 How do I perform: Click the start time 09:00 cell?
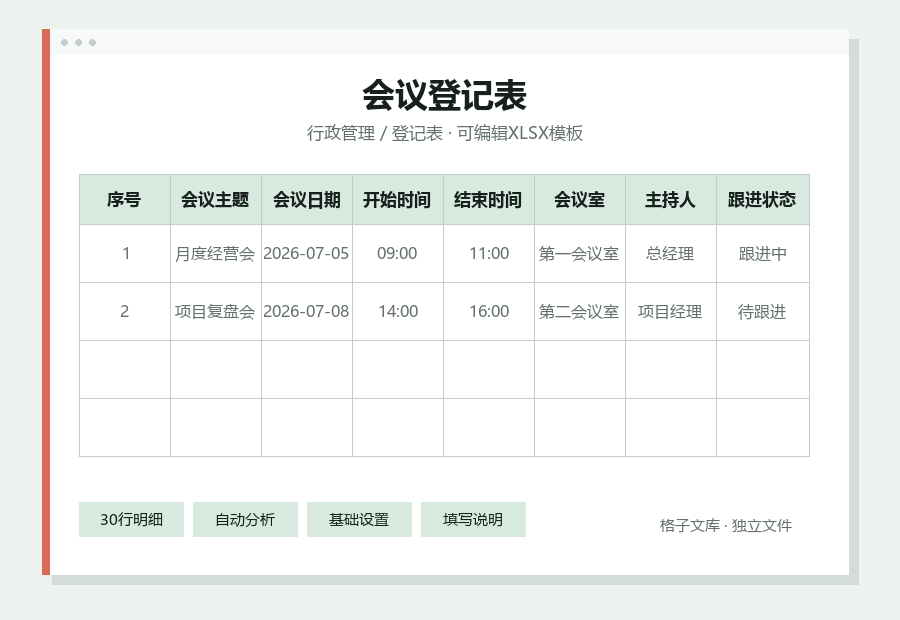tap(398, 253)
